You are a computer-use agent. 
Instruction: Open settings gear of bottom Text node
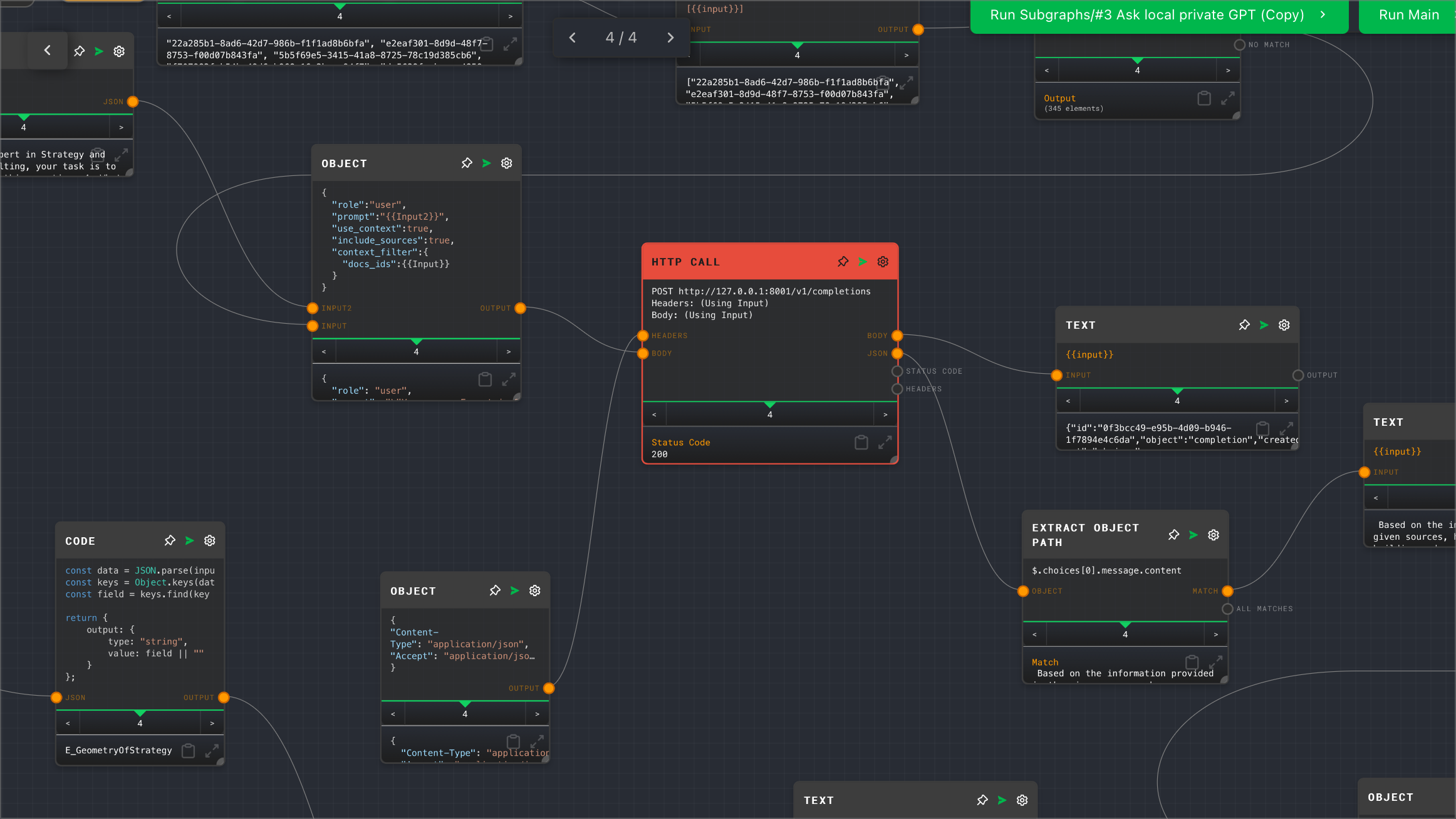(1022, 800)
